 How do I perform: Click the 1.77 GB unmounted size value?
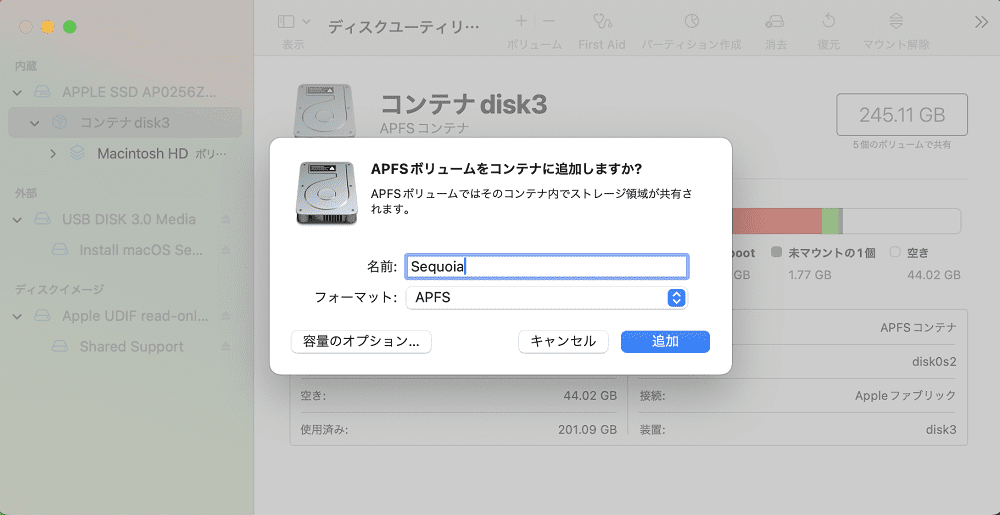(x=810, y=275)
